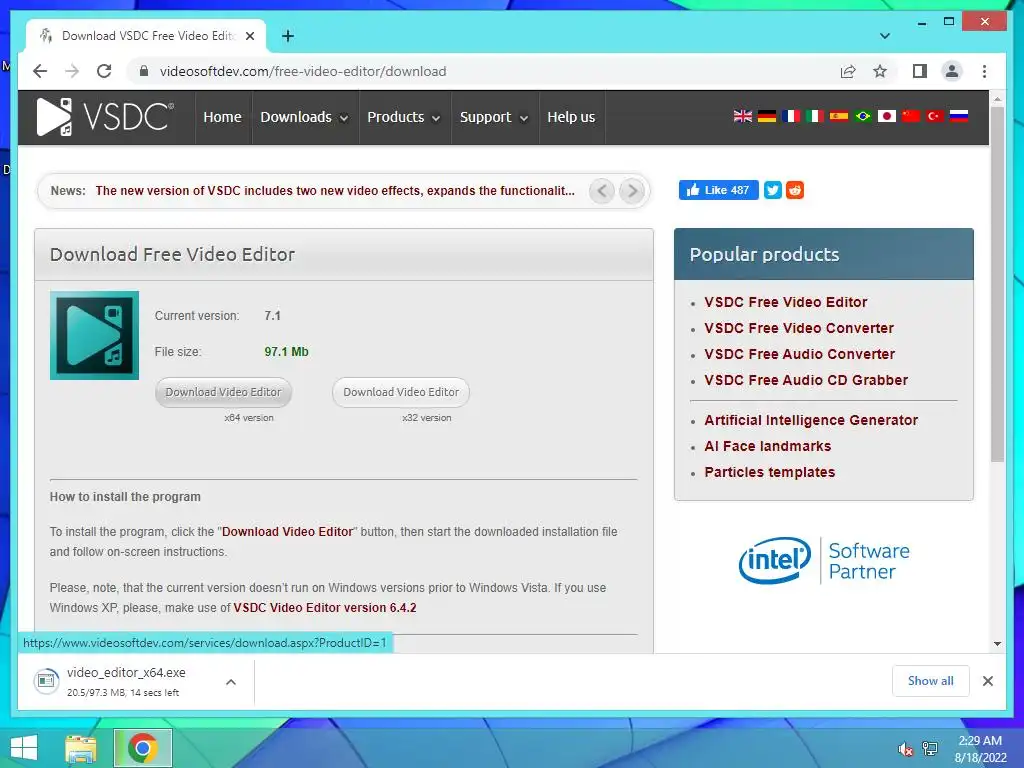Open Chrome profile avatar
Viewport: 1024px width, 768px height.
[952, 71]
